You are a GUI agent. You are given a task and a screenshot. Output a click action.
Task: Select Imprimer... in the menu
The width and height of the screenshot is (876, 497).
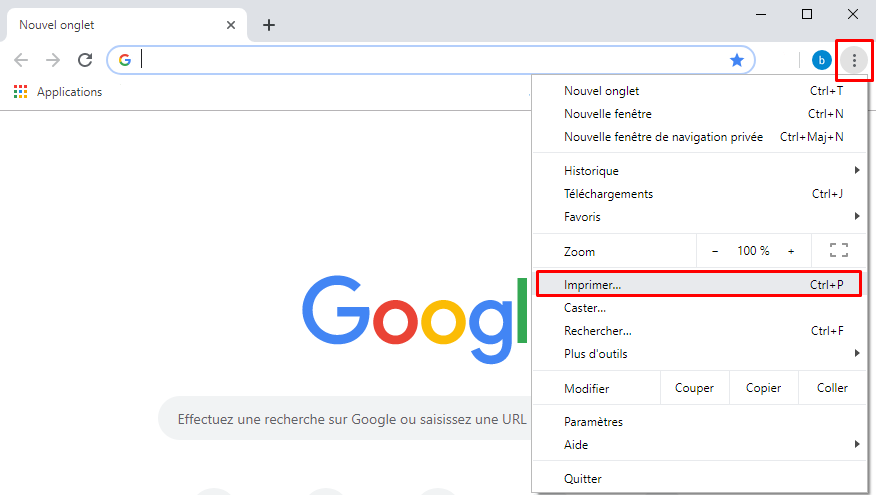(699, 284)
